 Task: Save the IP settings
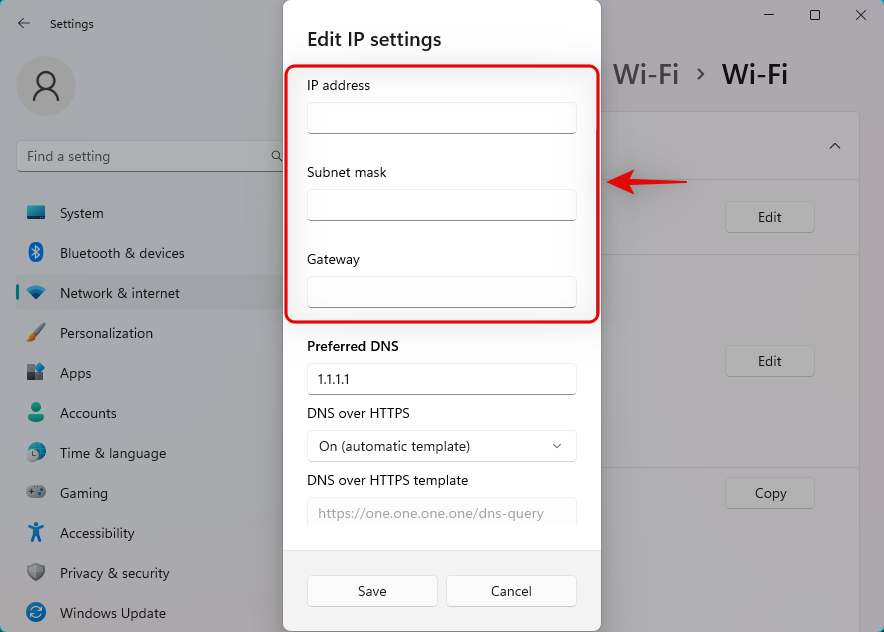tap(372, 591)
